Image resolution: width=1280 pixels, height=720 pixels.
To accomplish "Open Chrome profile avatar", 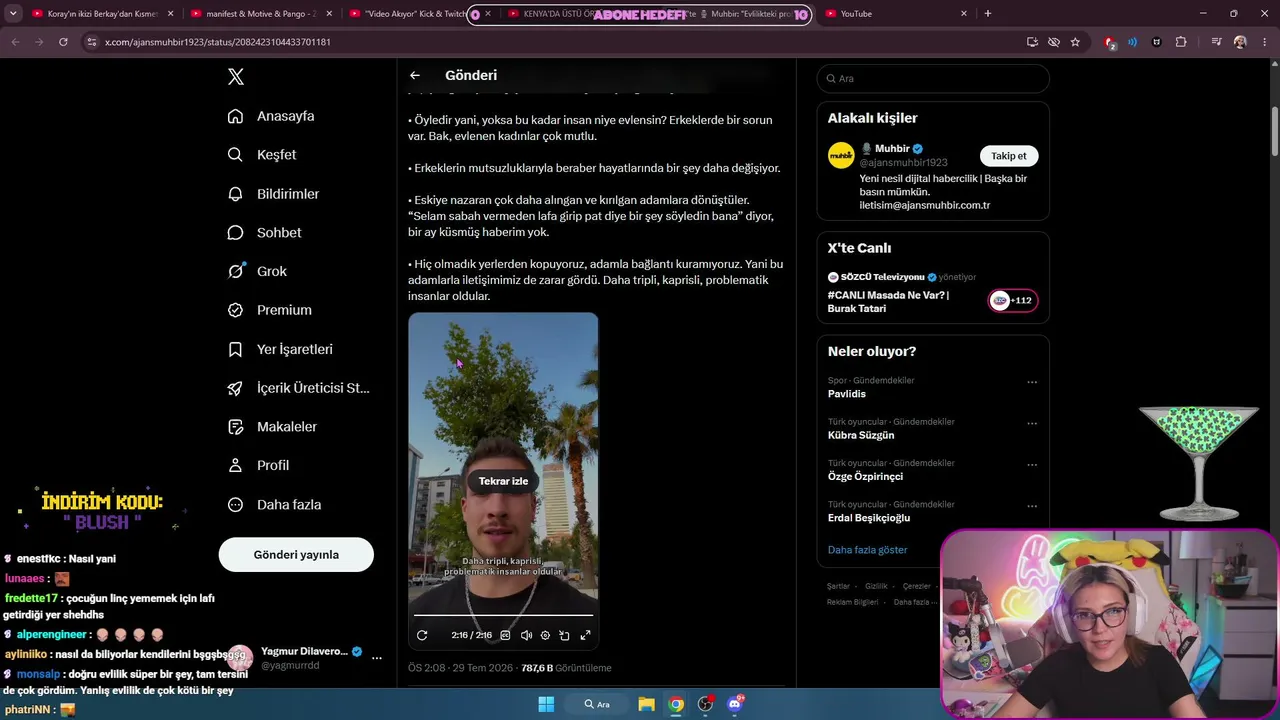I will point(1240,42).
